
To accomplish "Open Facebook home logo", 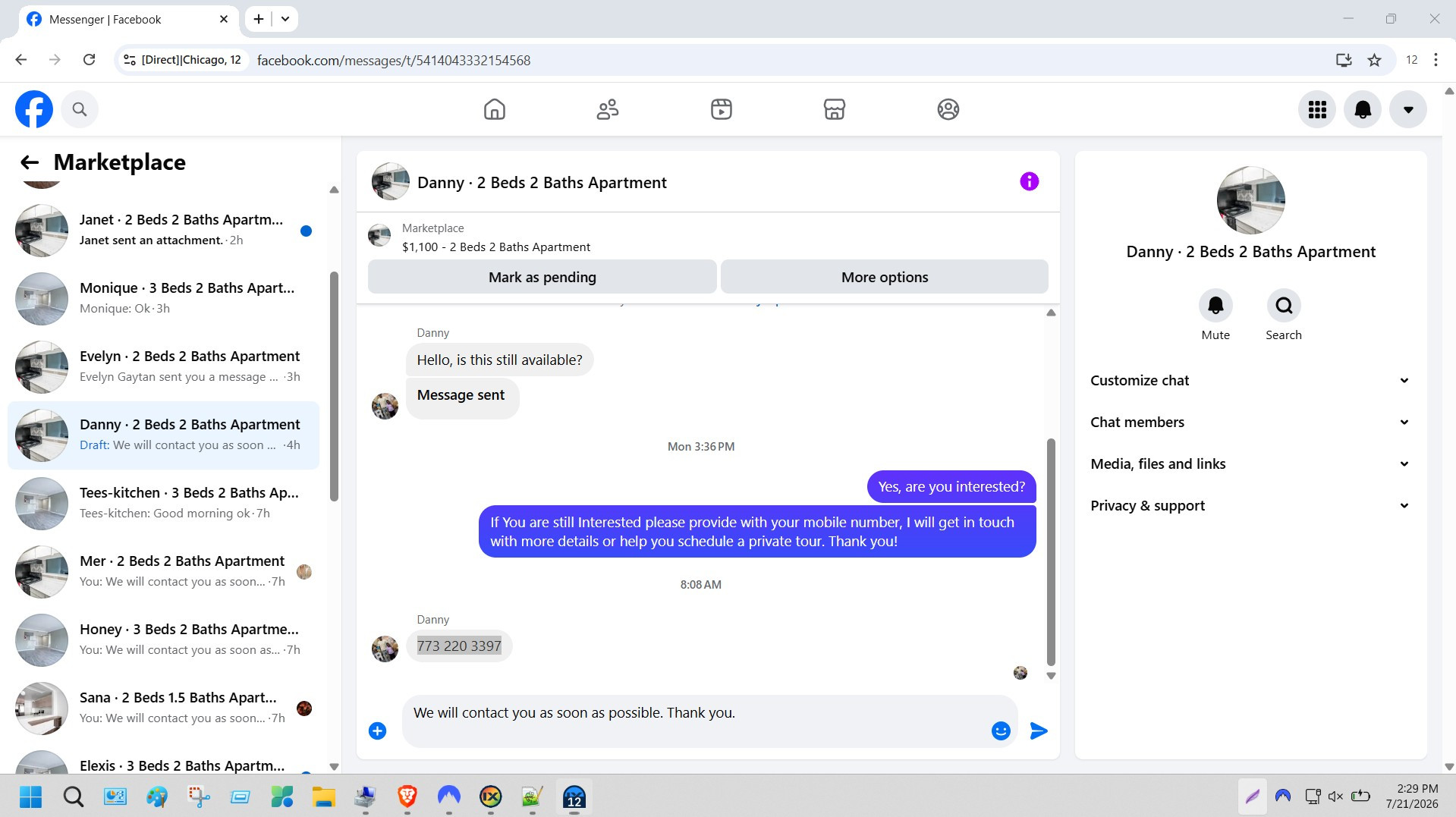I will click(x=34, y=109).
